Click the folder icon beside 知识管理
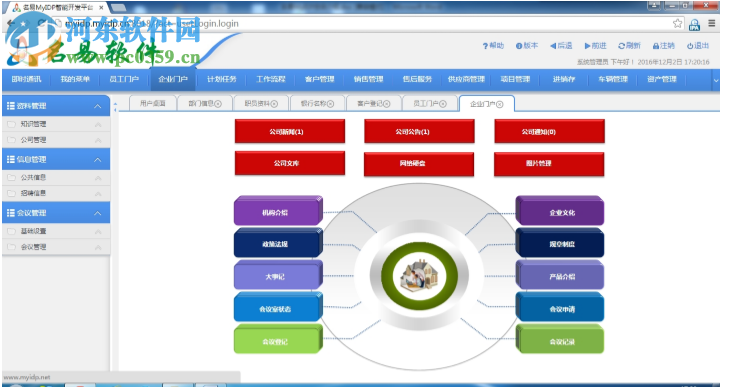 (x=12, y=124)
